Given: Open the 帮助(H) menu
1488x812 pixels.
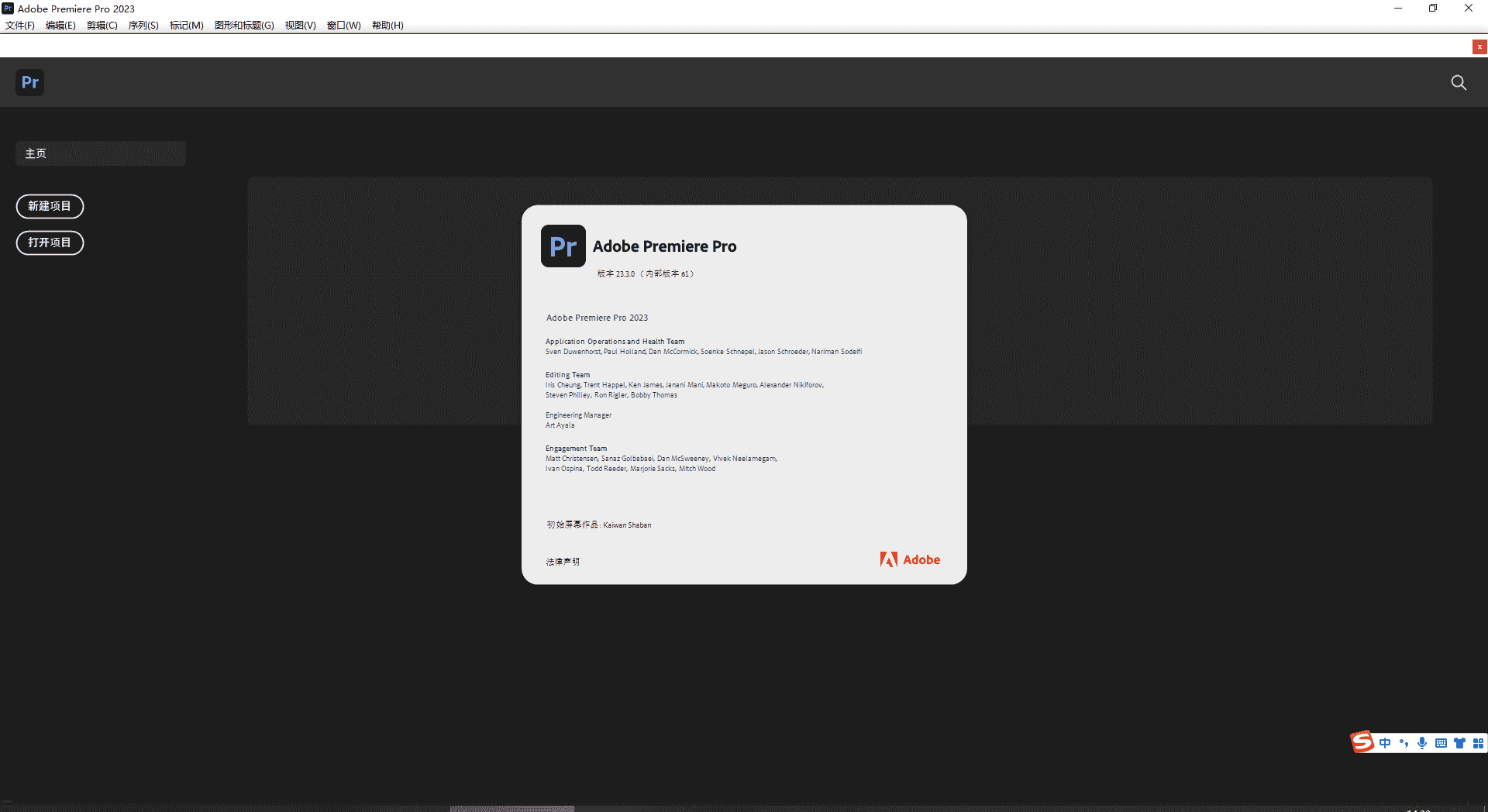Looking at the screenshot, I should [387, 26].
